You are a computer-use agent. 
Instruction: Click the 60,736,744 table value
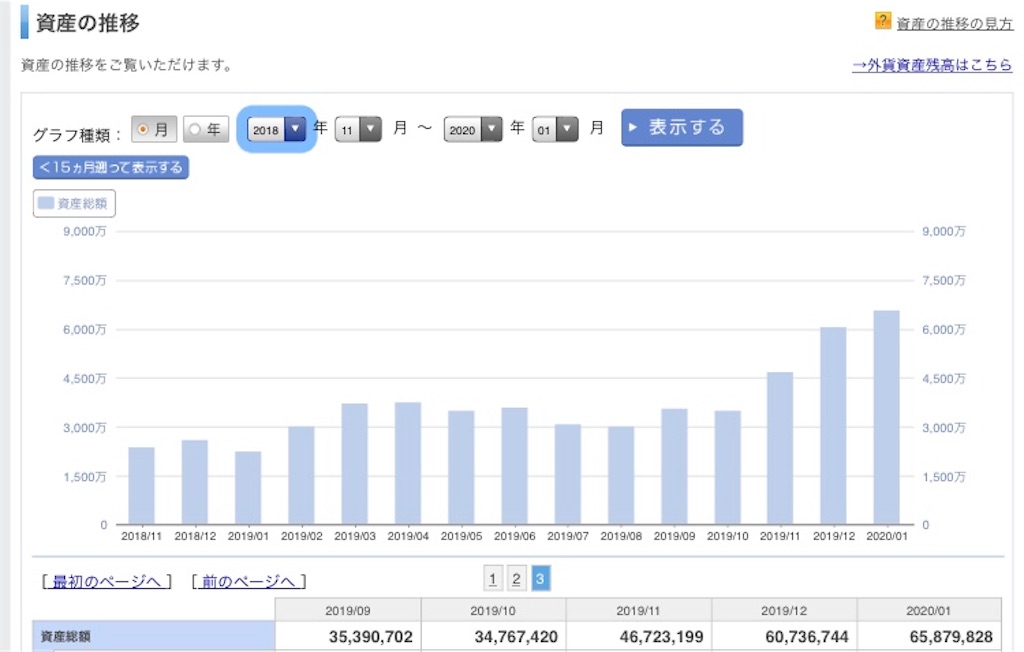pos(807,636)
